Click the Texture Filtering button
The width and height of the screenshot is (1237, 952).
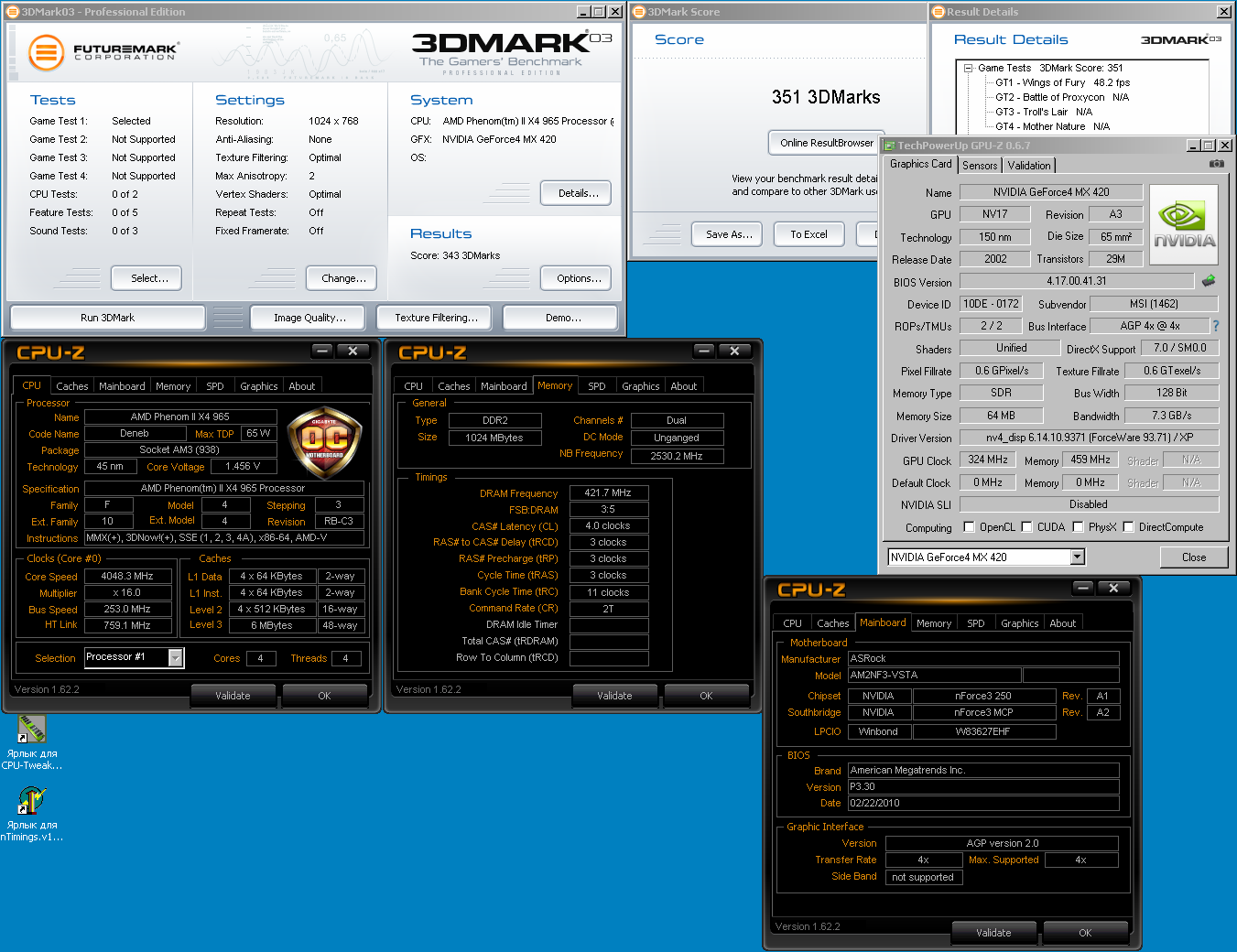[x=436, y=318]
